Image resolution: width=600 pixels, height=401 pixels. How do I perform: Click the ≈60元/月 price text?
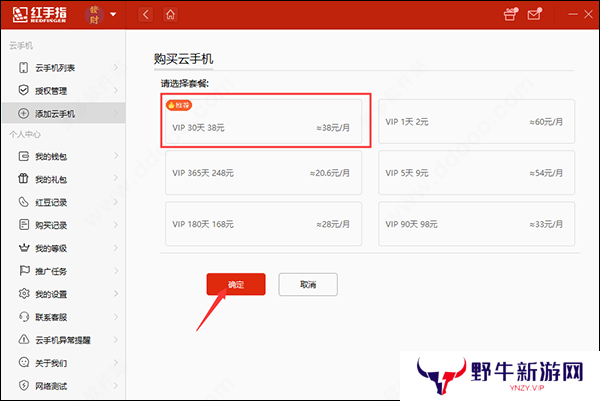546,122
